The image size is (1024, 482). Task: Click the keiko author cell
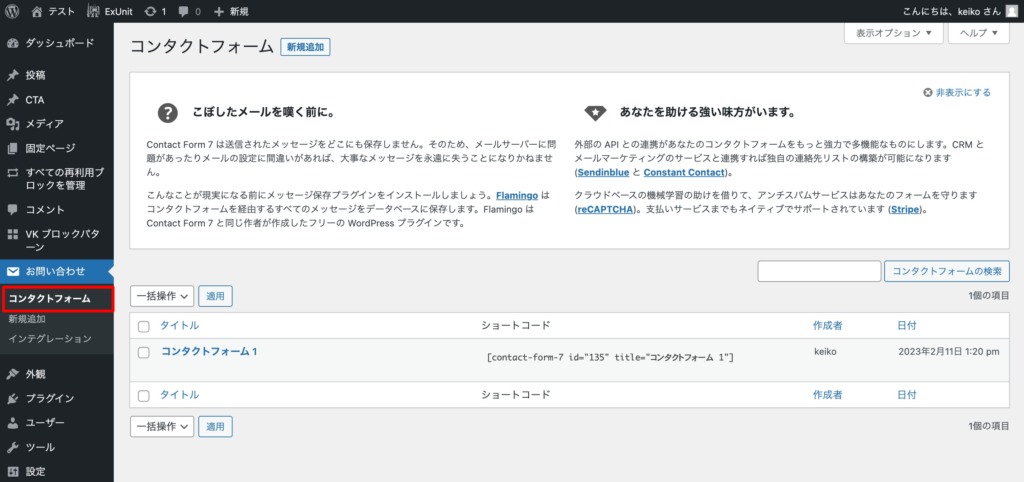pos(825,351)
